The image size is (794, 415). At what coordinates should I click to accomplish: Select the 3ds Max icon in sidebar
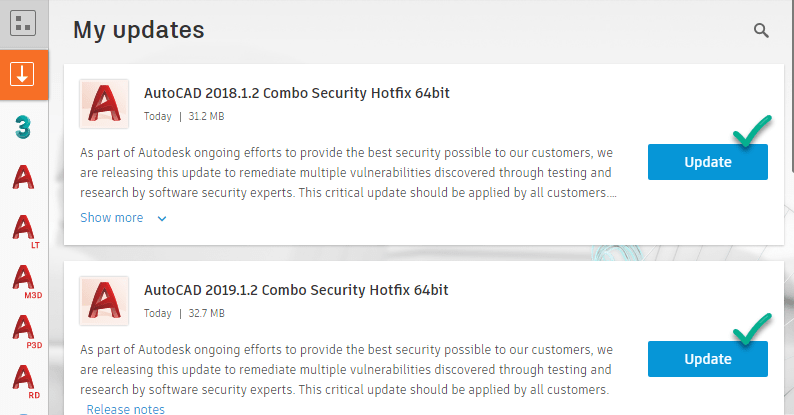23,127
